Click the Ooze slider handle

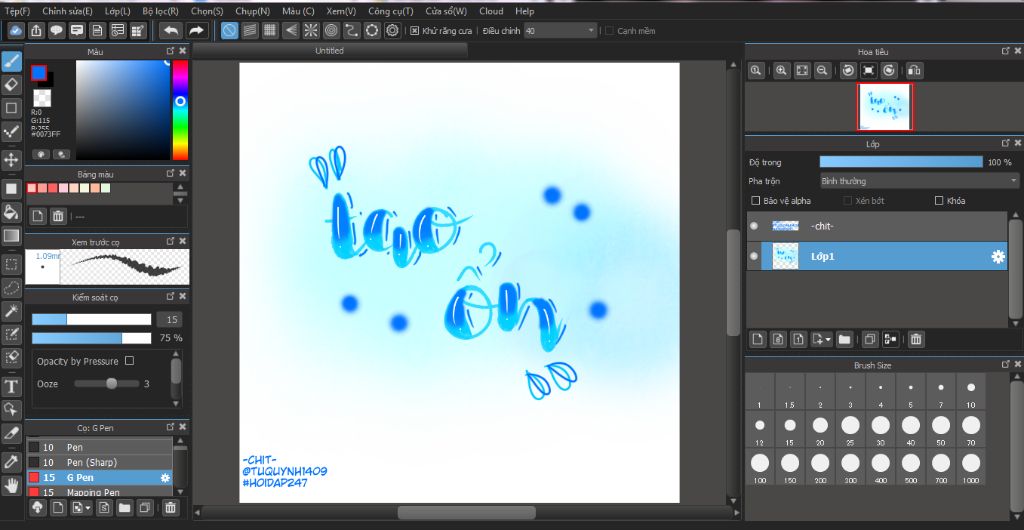click(112, 384)
